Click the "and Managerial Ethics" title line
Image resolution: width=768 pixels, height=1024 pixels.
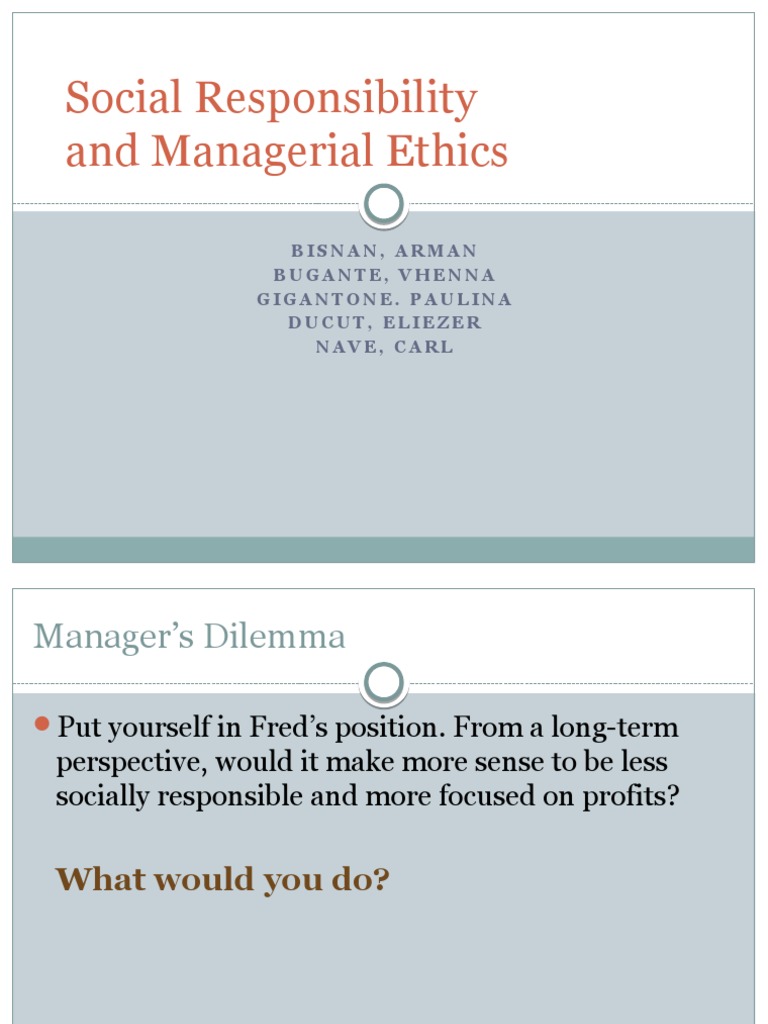(x=287, y=152)
